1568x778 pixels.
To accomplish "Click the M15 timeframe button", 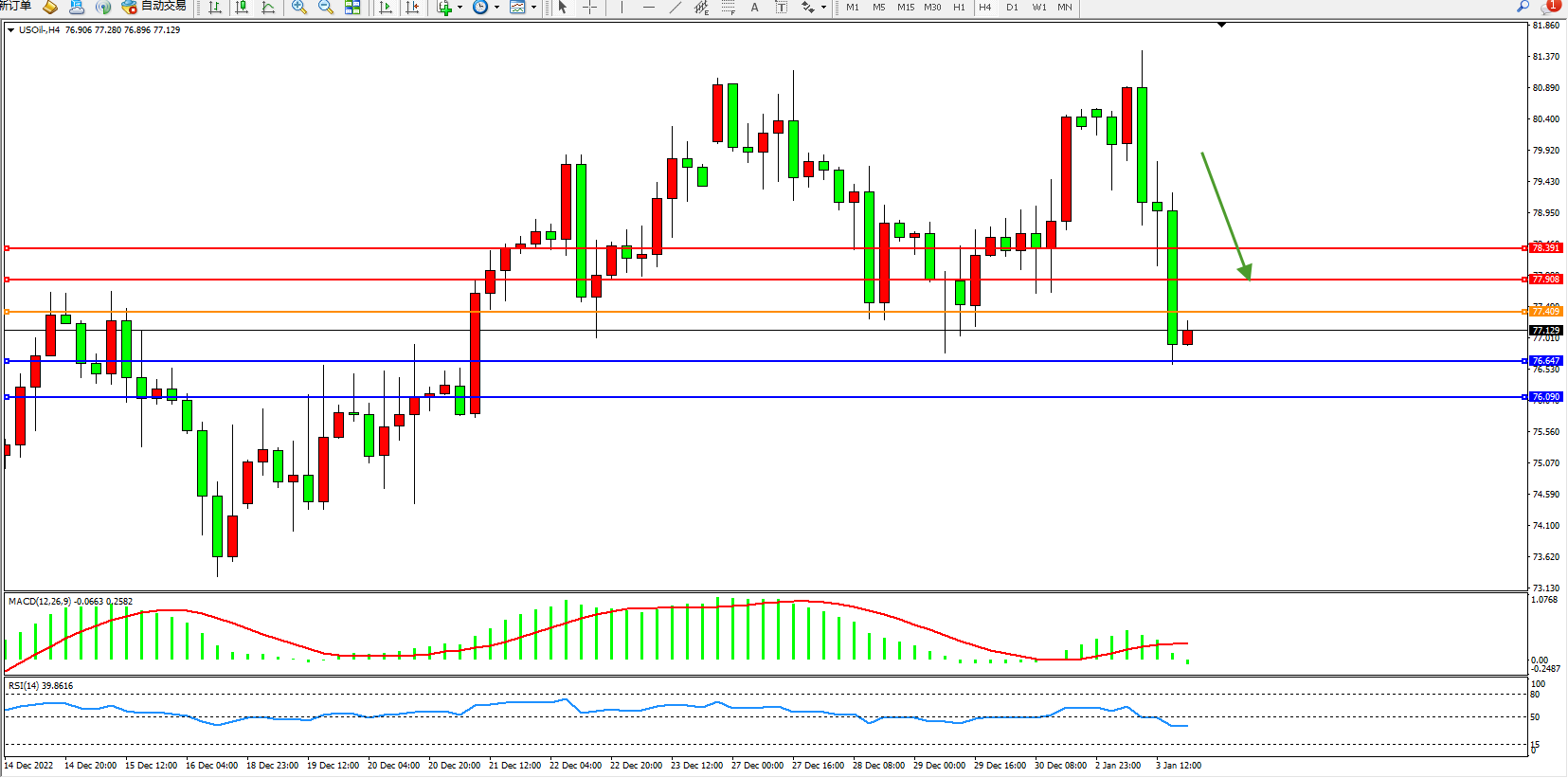I will click(906, 8).
